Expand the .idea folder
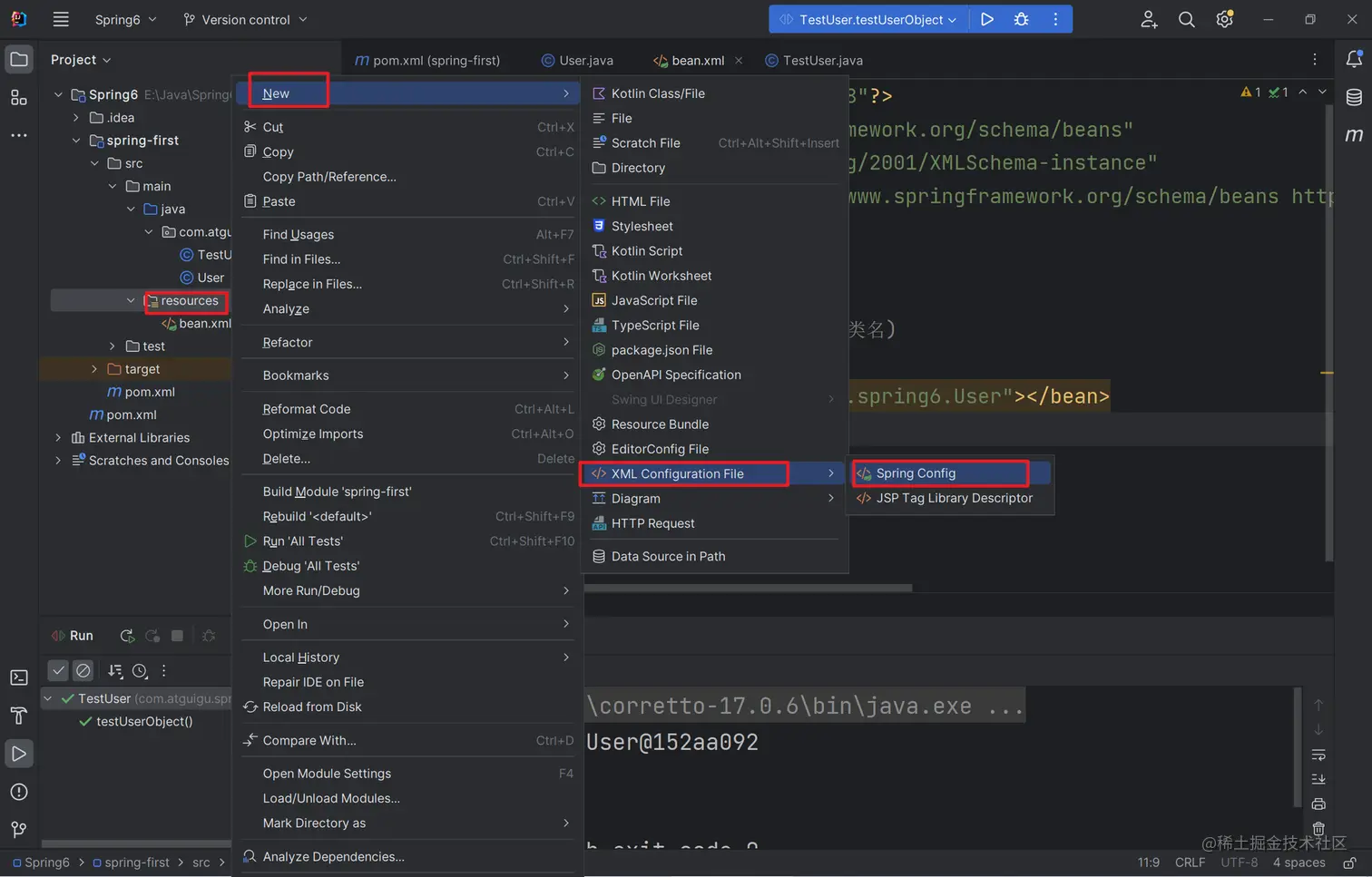Screen dimensions: 1372x877 coord(76,118)
